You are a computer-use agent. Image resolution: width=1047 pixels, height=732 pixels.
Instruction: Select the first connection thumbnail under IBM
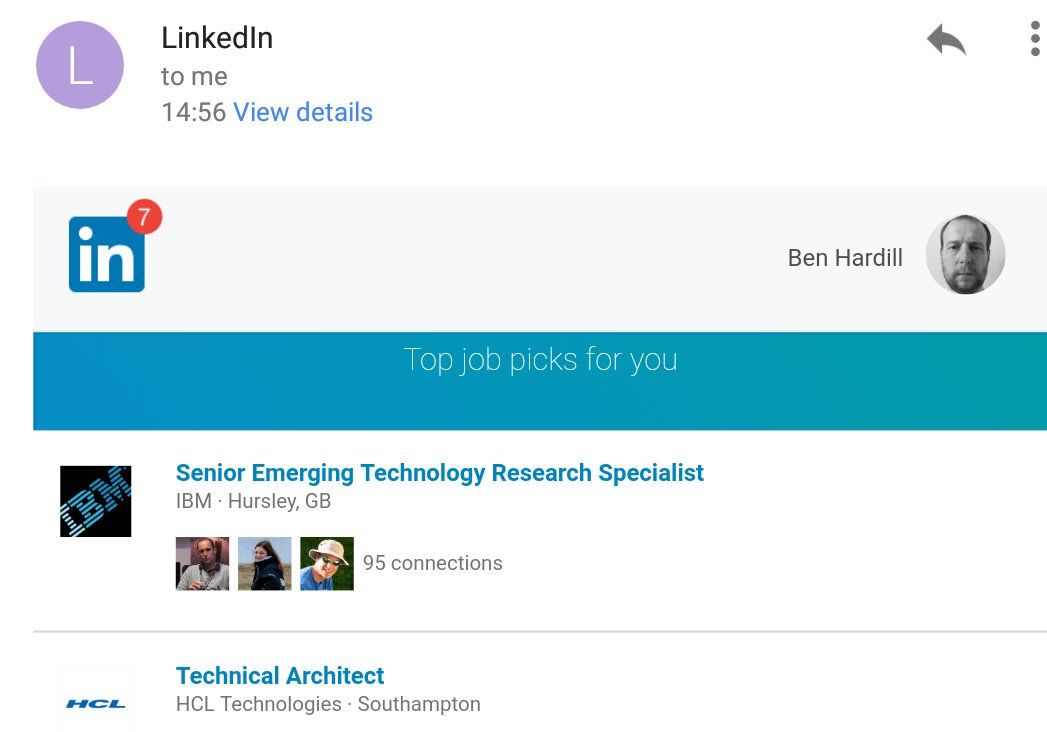click(x=202, y=564)
